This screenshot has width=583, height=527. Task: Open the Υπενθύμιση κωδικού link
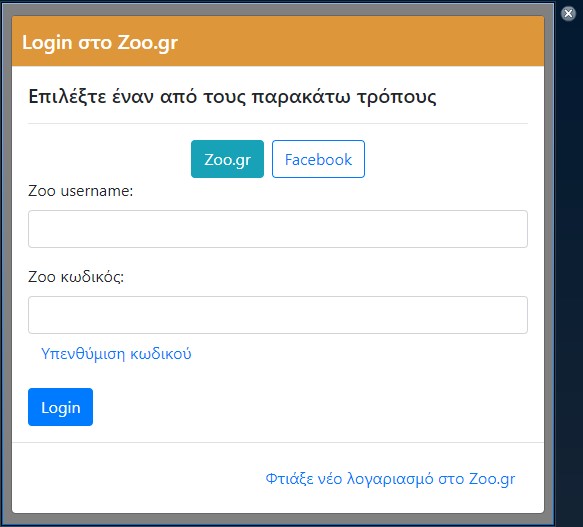click(x=116, y=354)
